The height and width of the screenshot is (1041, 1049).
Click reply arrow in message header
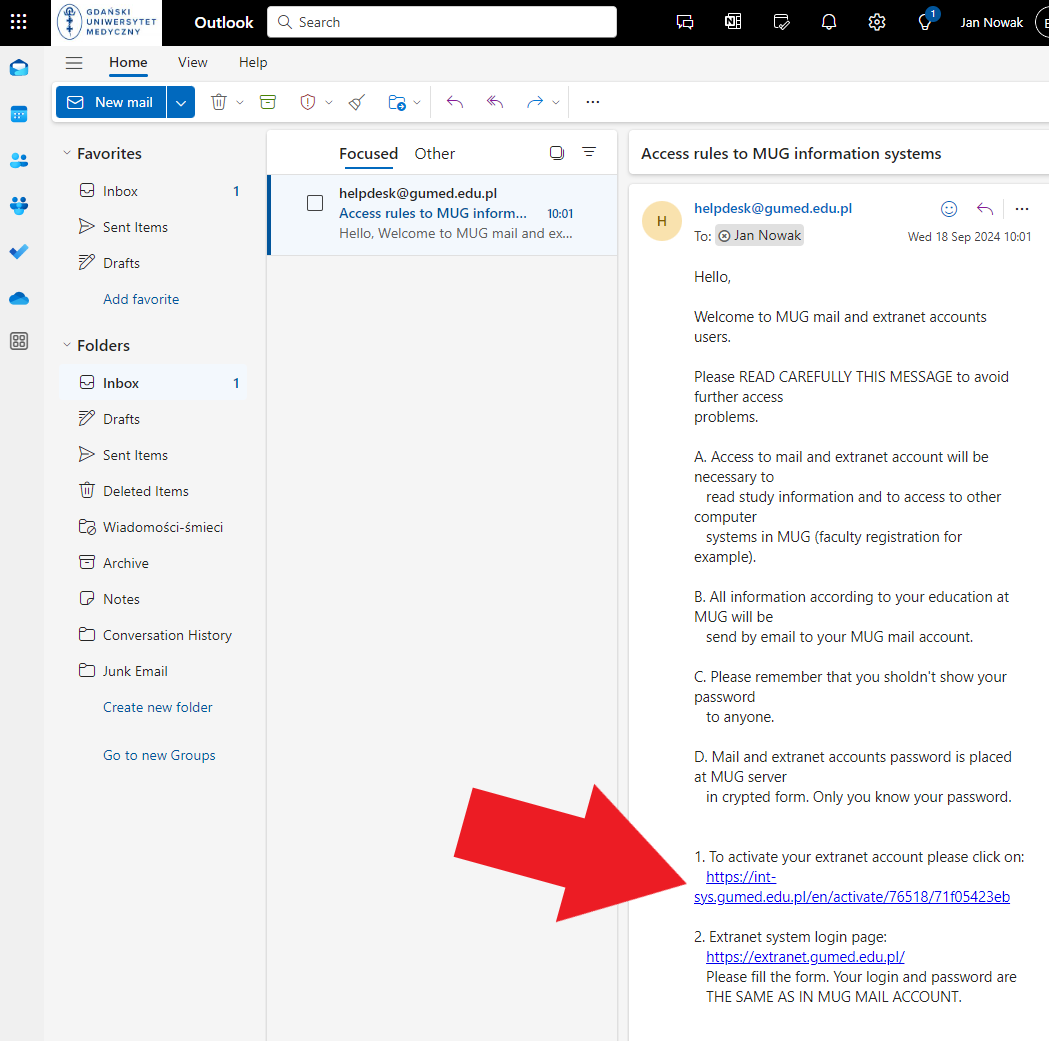coord(985,209)
